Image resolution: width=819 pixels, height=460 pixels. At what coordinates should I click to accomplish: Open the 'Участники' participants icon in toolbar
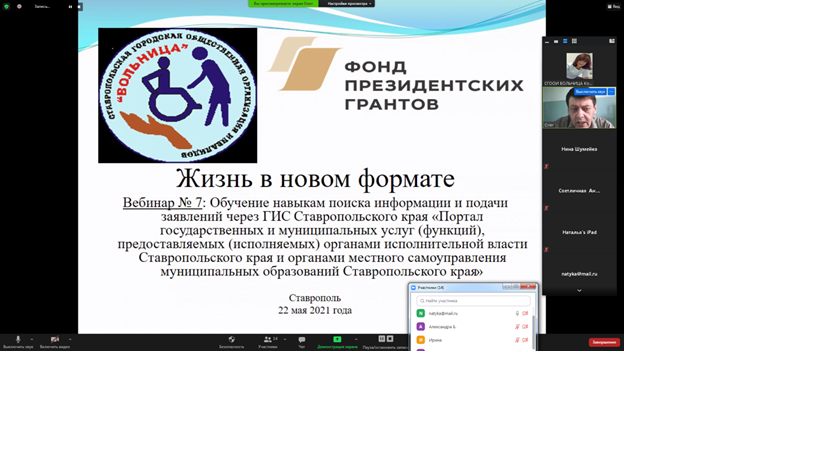point(268,340)
